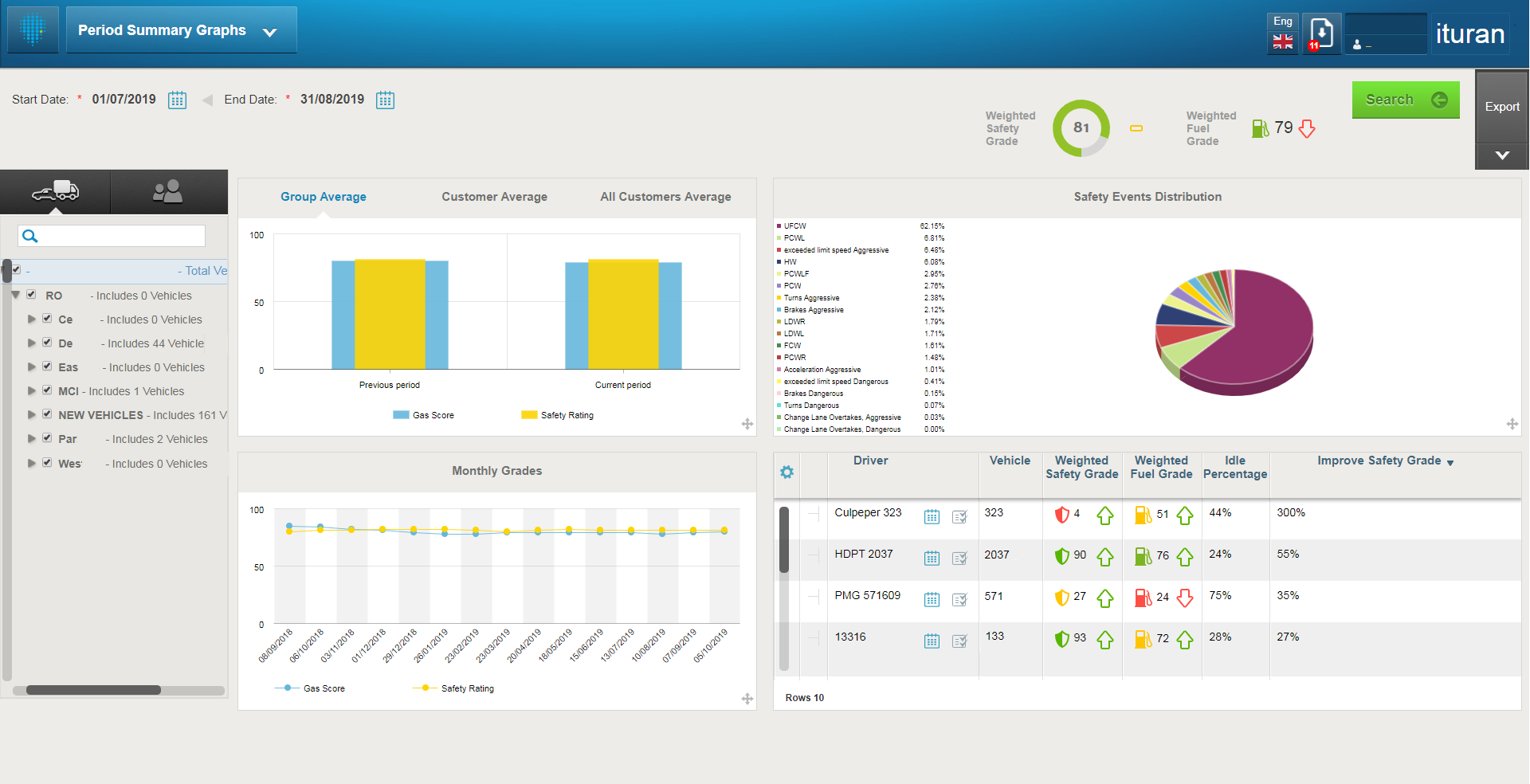Expand the De tree node
This screenshot has width=1530, height=784.
[32, 343]
